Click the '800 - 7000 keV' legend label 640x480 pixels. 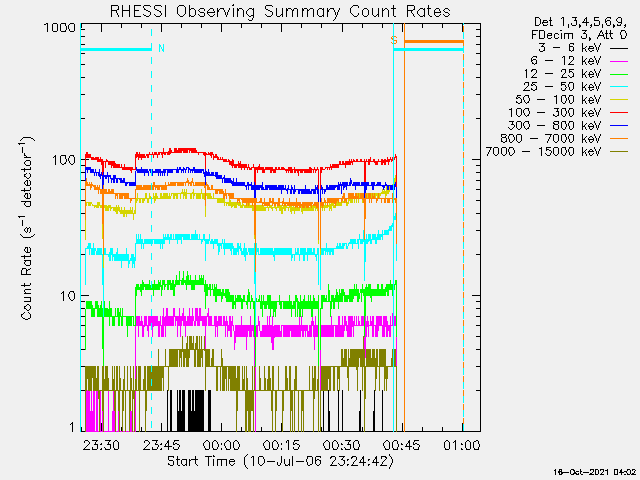click(x=551, y=139)
